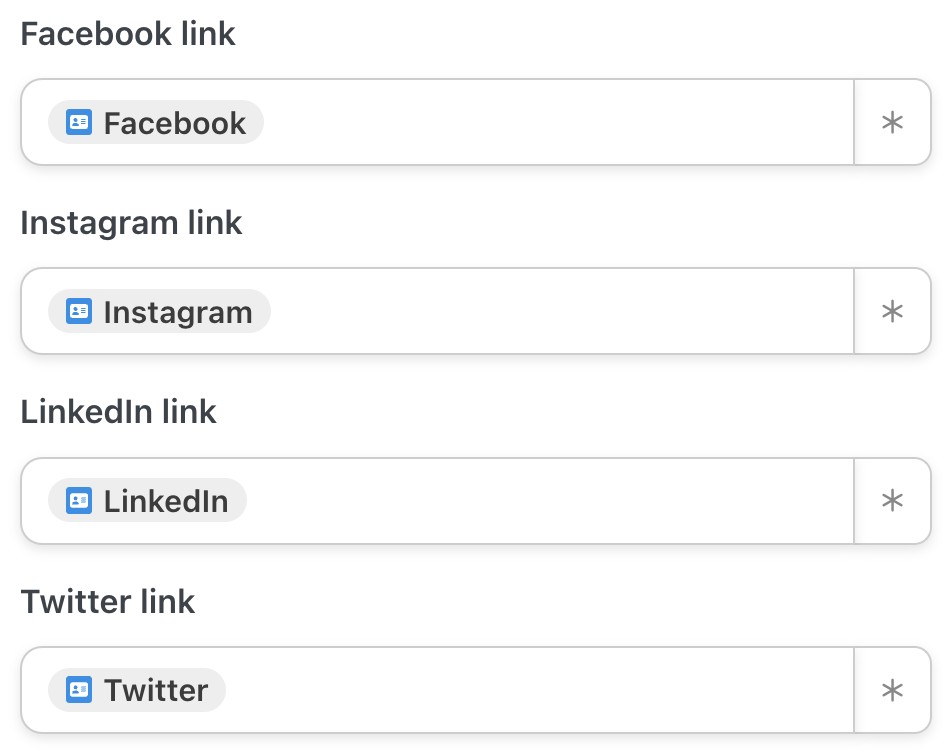Click empty space in Facebook link input

pos(550,123)
